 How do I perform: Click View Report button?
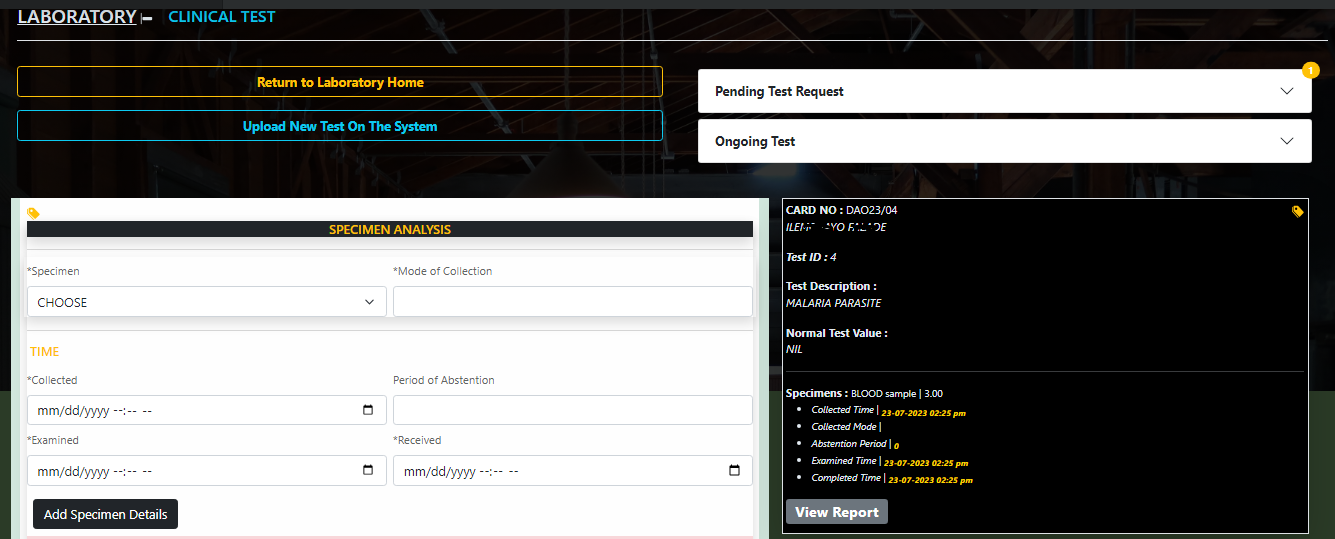837,512
